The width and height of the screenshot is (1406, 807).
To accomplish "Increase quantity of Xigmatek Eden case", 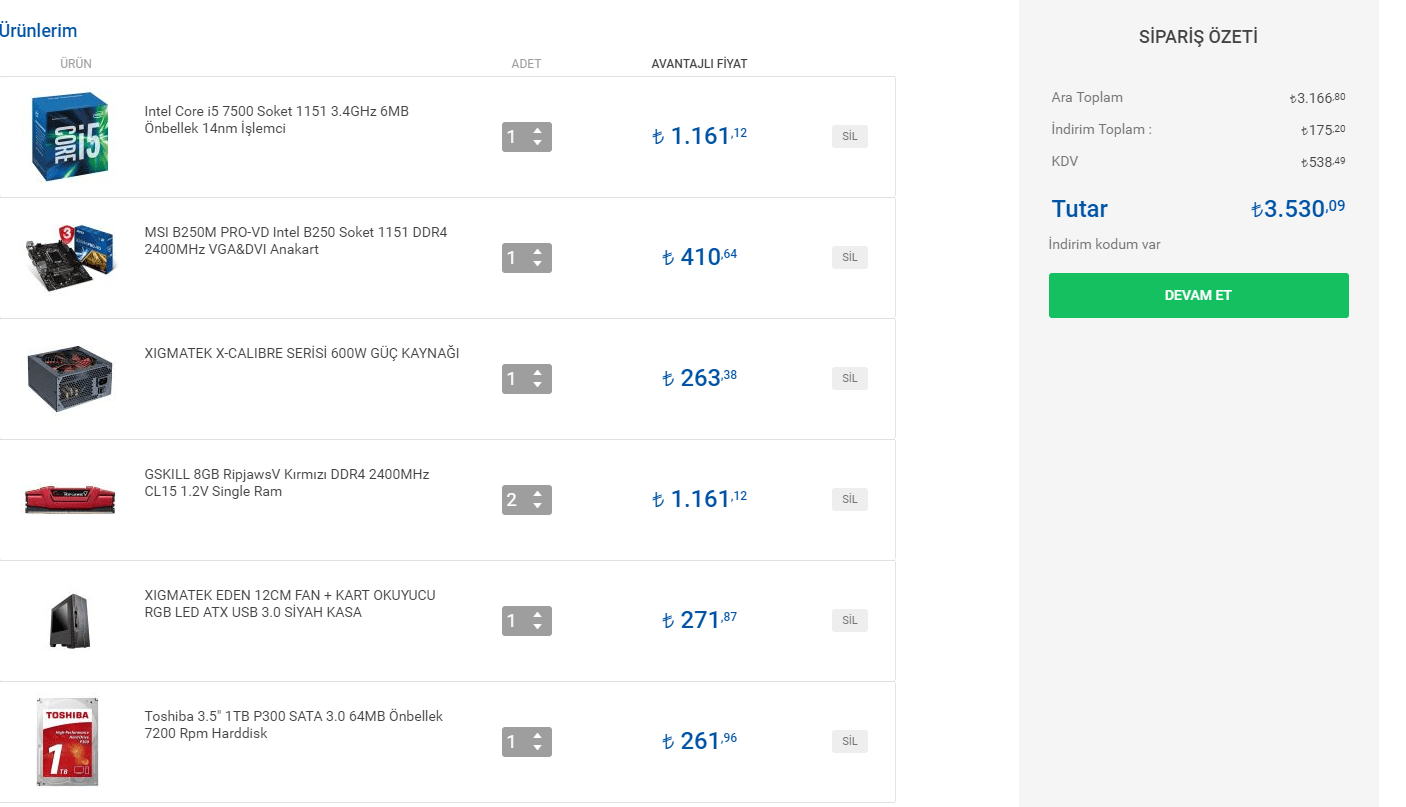I will [538, 615].
